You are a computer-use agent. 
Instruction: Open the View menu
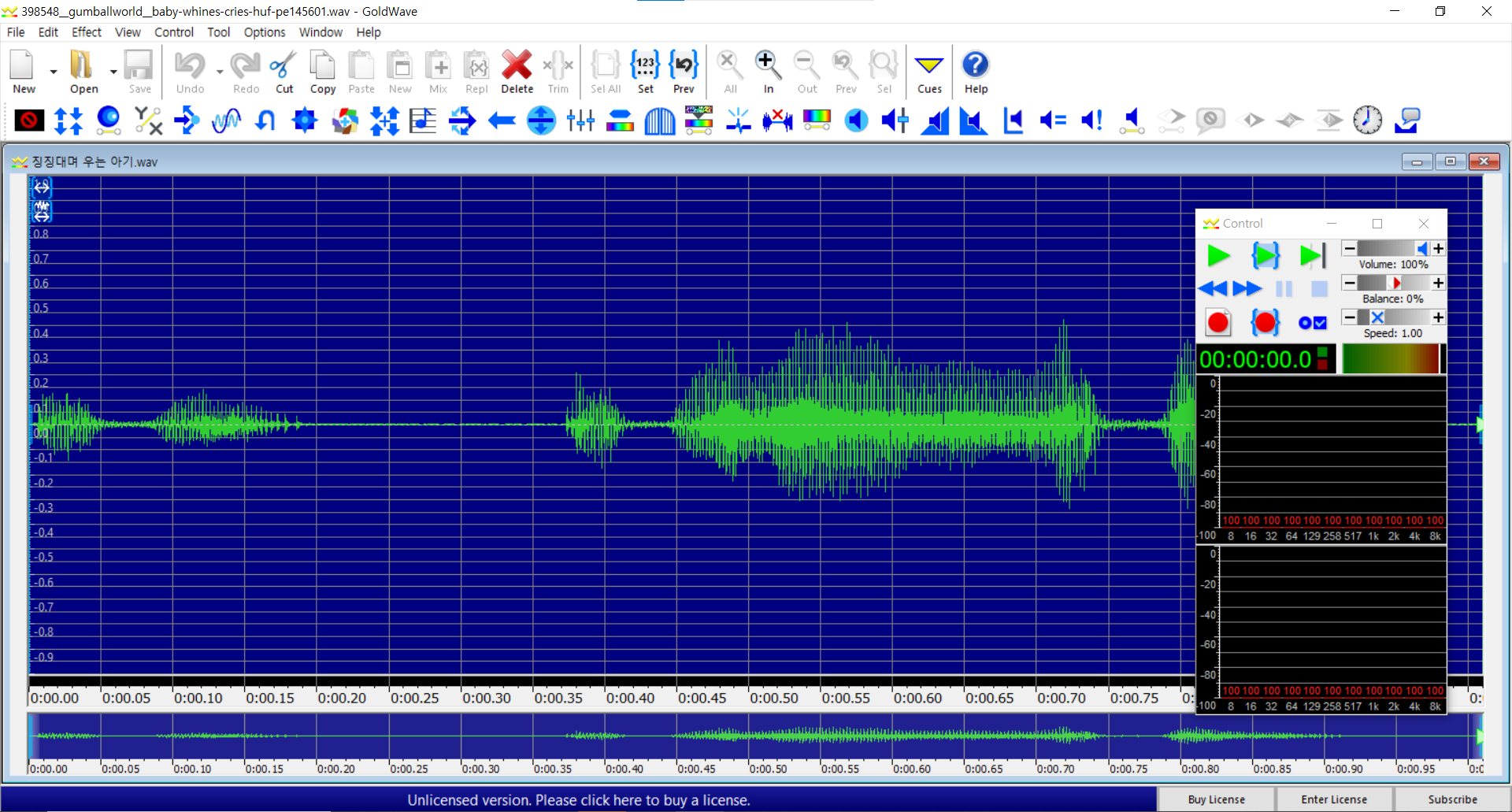pyautogui.click(x=128, y=32)
